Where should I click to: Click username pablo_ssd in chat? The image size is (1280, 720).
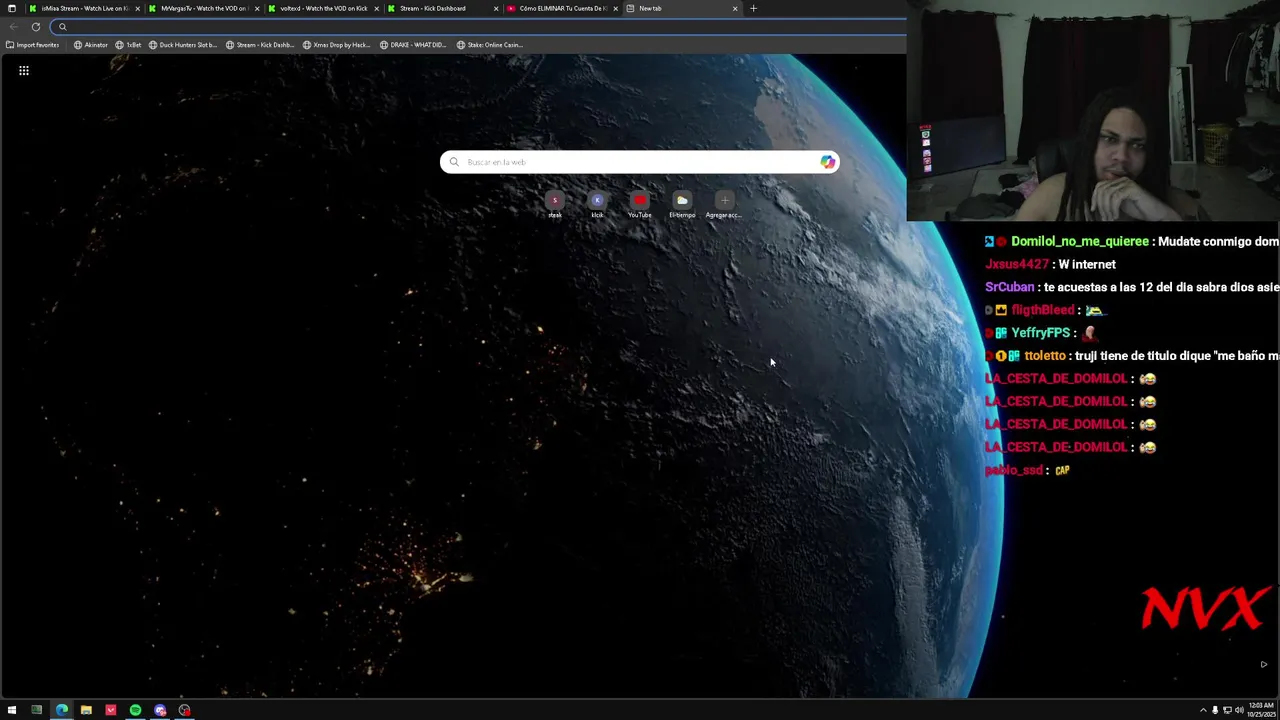(1014, 470)
